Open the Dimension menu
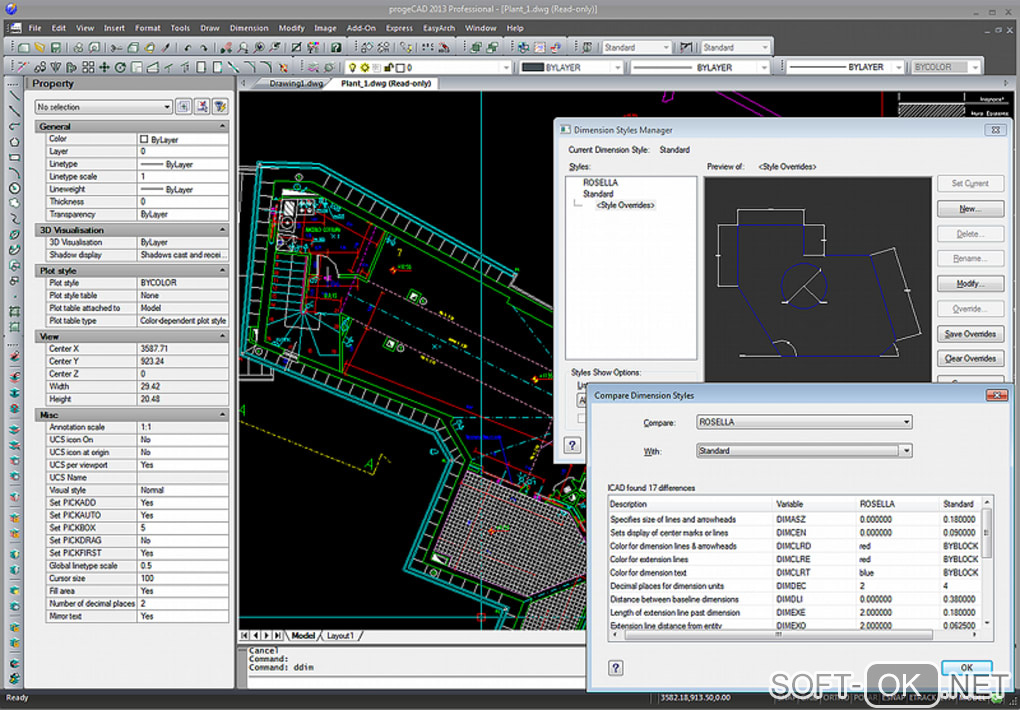Image resolution: width=1020 pixels, height=710 pixels. (x=248, y=28)
